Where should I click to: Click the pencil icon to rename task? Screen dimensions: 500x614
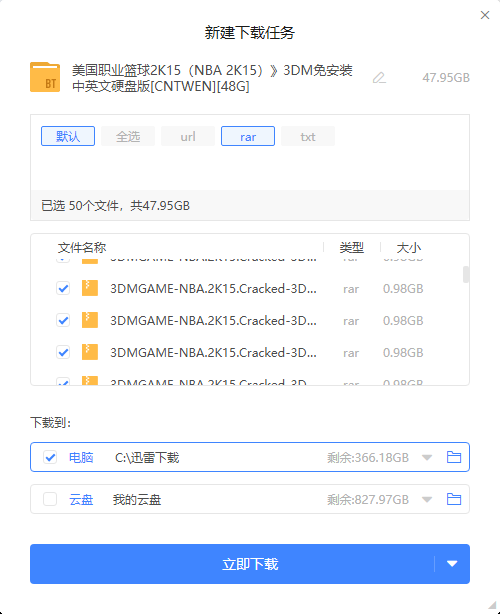coord(379,78)
